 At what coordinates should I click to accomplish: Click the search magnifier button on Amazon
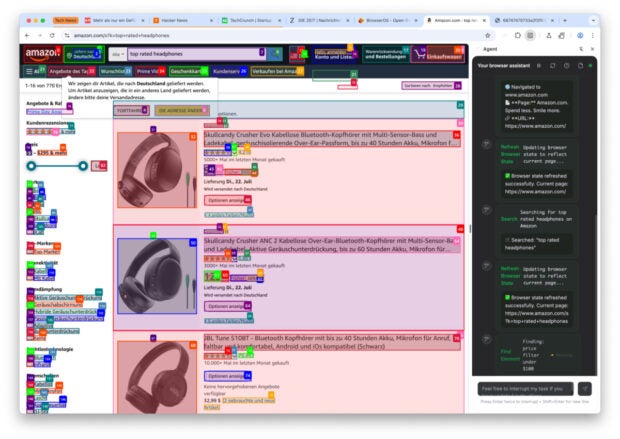(x=276, y=53)
